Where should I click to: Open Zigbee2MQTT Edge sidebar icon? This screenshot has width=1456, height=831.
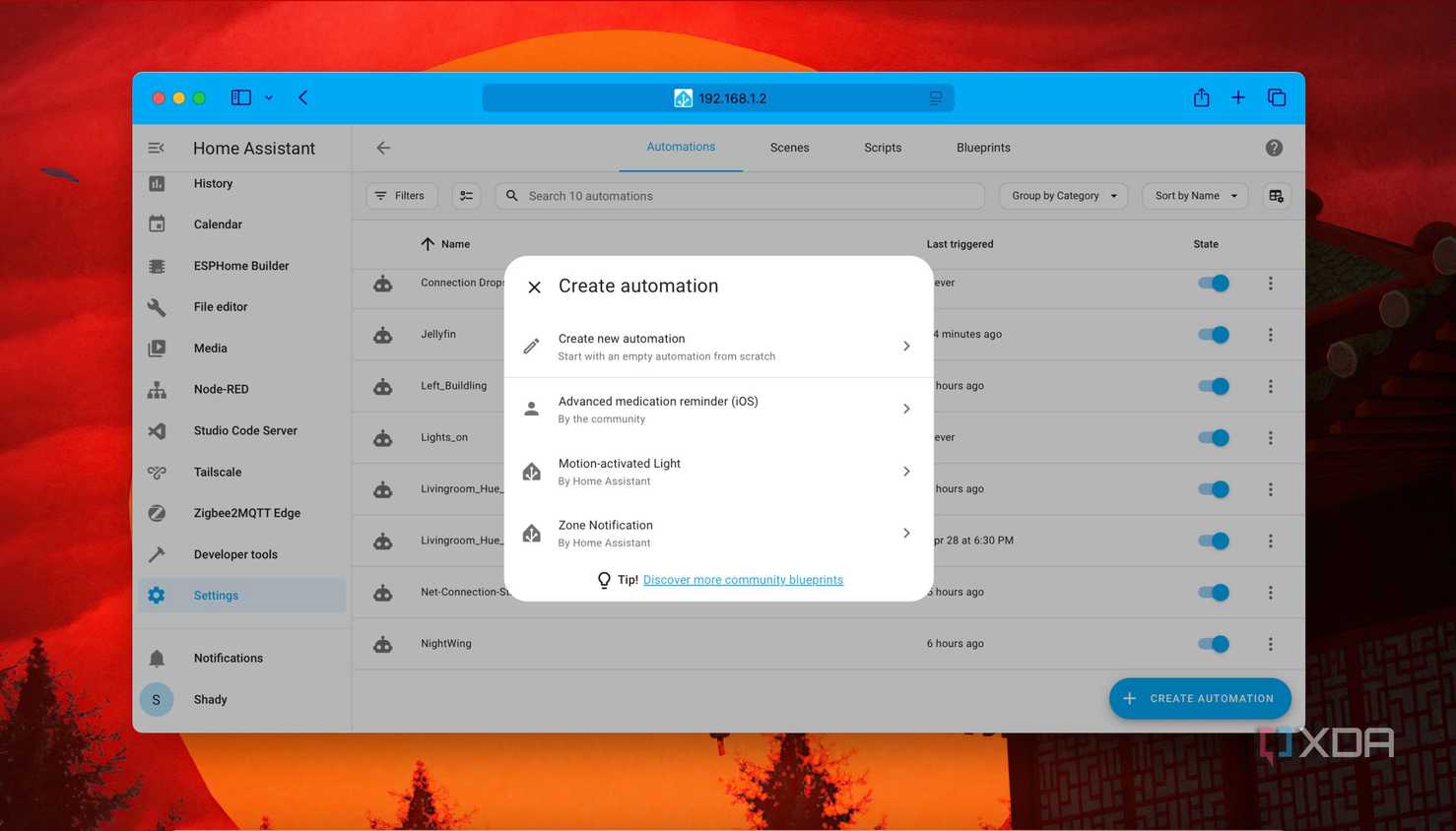(x=157, y=513)
